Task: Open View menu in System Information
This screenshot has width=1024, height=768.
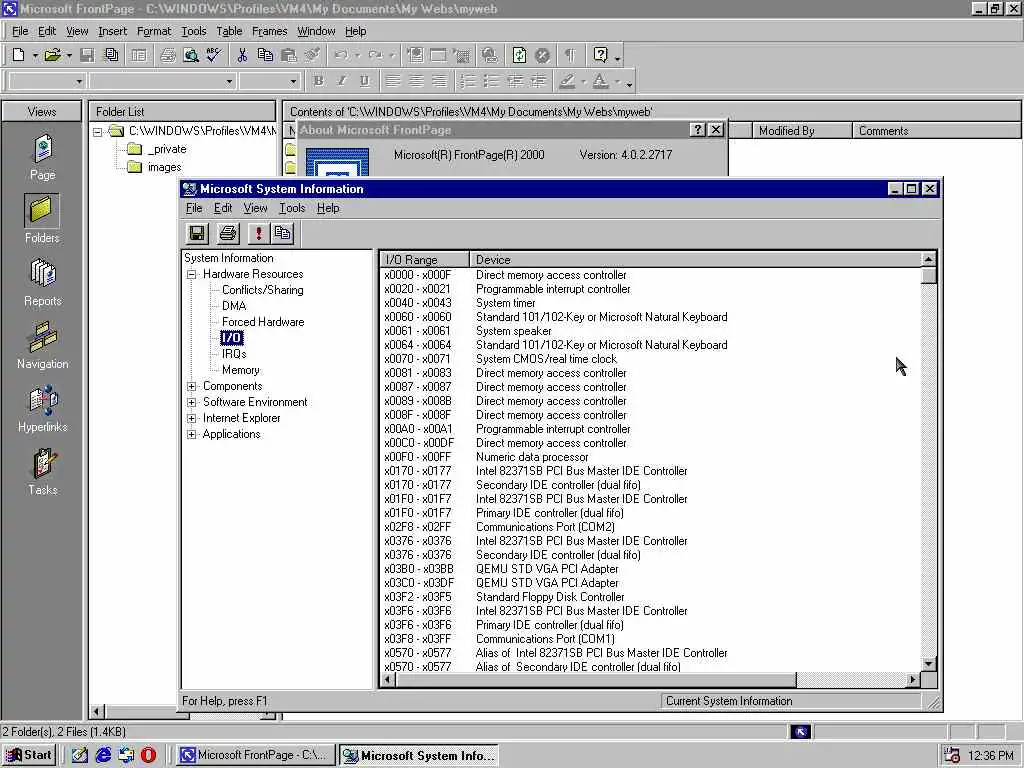Action: [255, 208]
